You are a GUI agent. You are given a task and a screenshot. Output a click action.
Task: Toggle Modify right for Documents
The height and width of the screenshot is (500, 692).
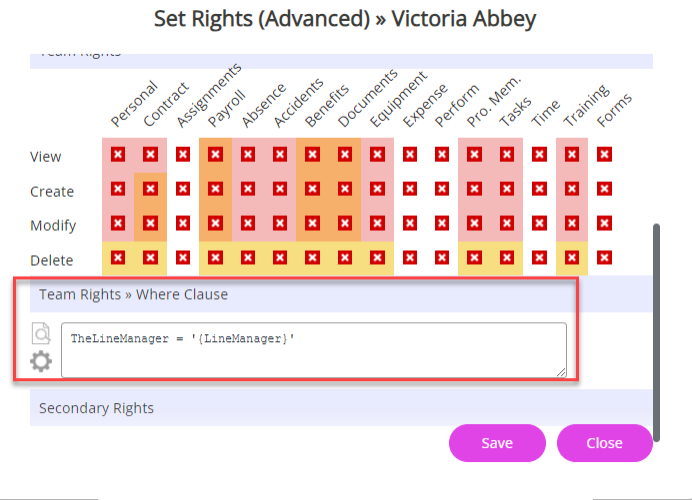(345, 224)
